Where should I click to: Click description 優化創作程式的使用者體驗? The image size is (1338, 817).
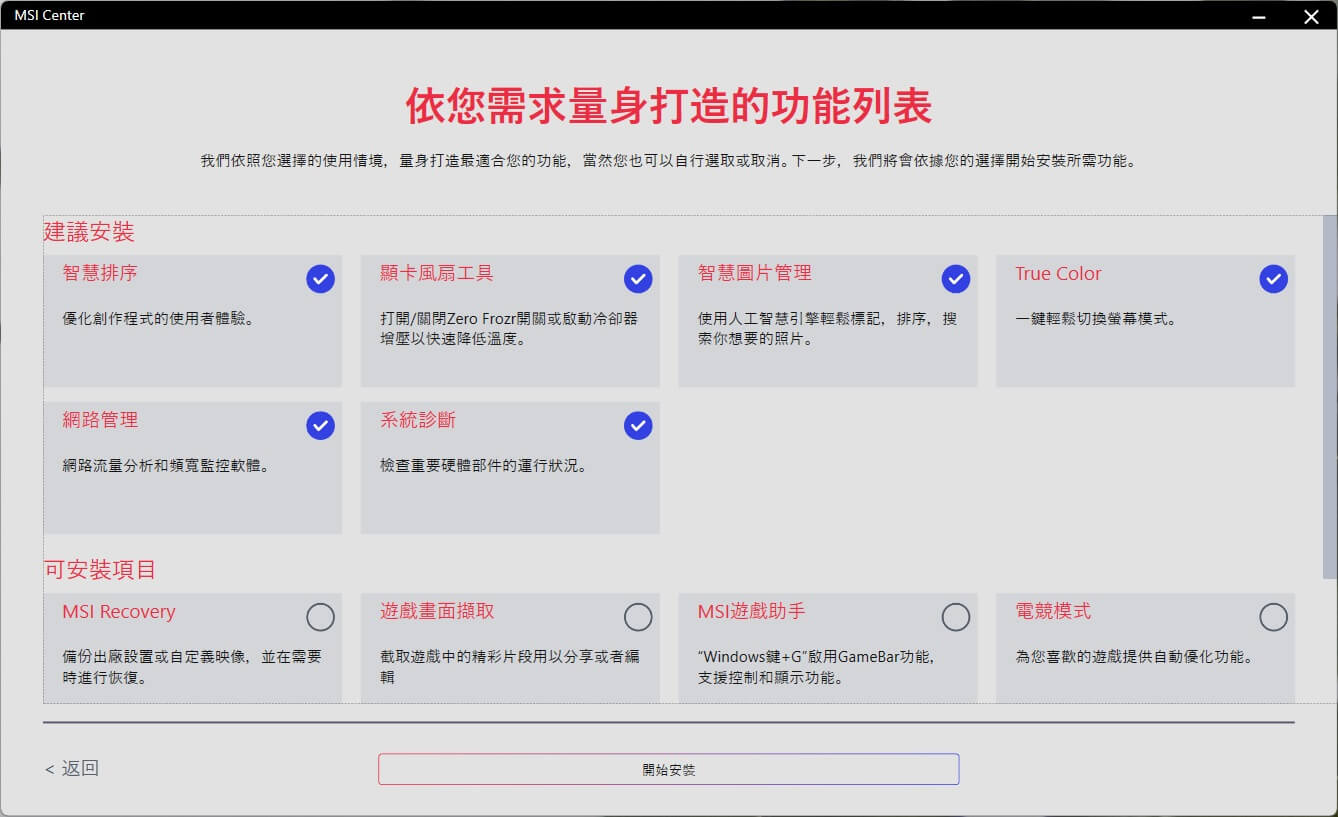click(x=158, y=319)
